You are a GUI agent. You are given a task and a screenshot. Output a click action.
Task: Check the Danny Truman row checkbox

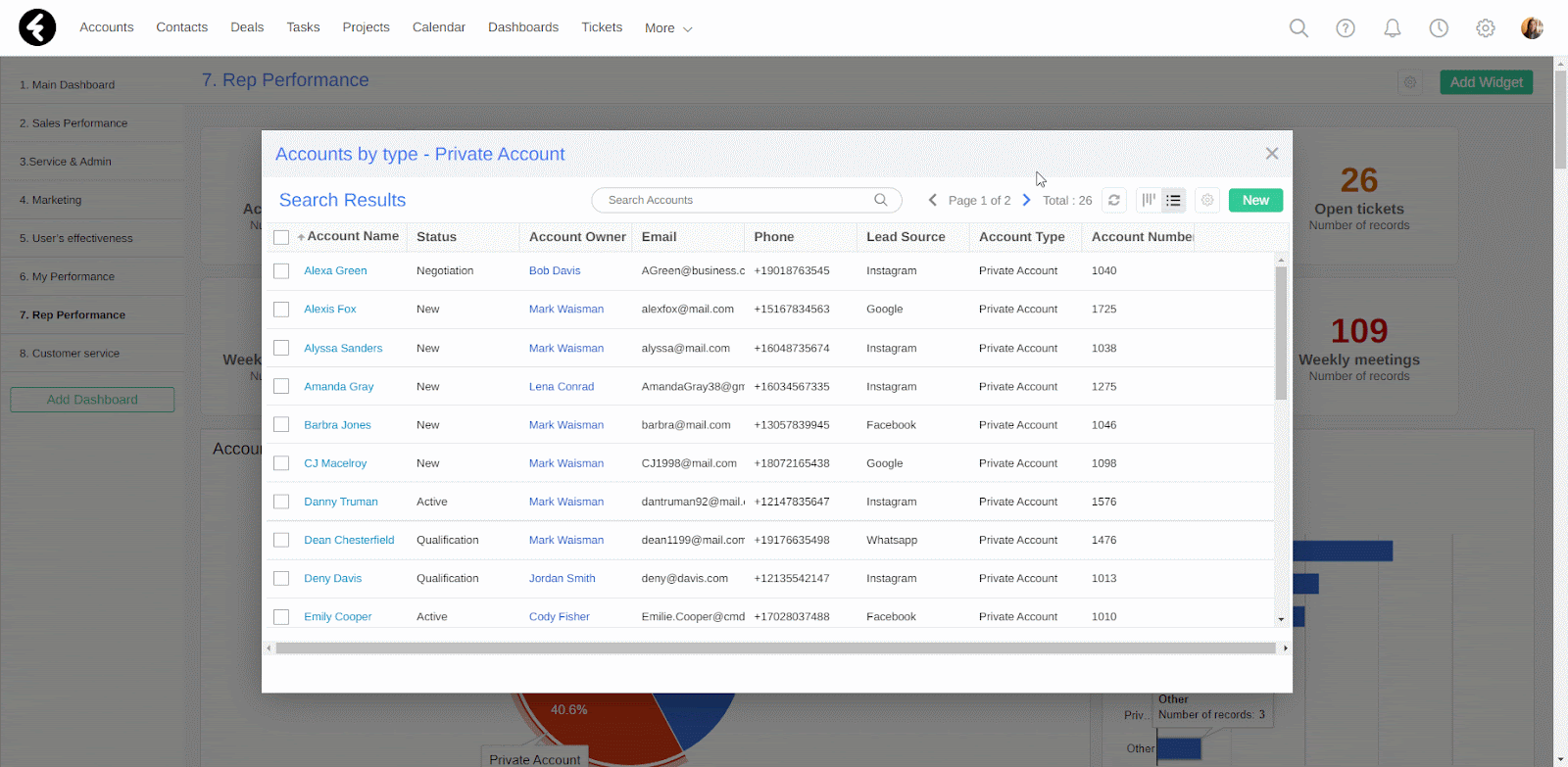[x=281, y=502]
